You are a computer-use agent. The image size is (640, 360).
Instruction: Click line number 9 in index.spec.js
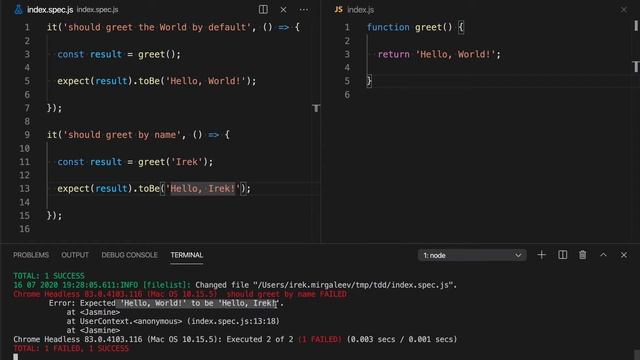27,135
